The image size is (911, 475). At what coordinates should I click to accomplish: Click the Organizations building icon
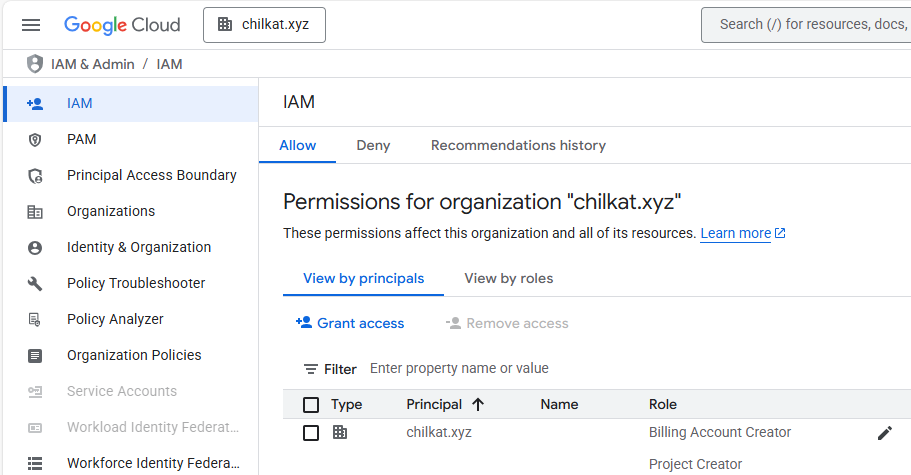tap(35, 212)
